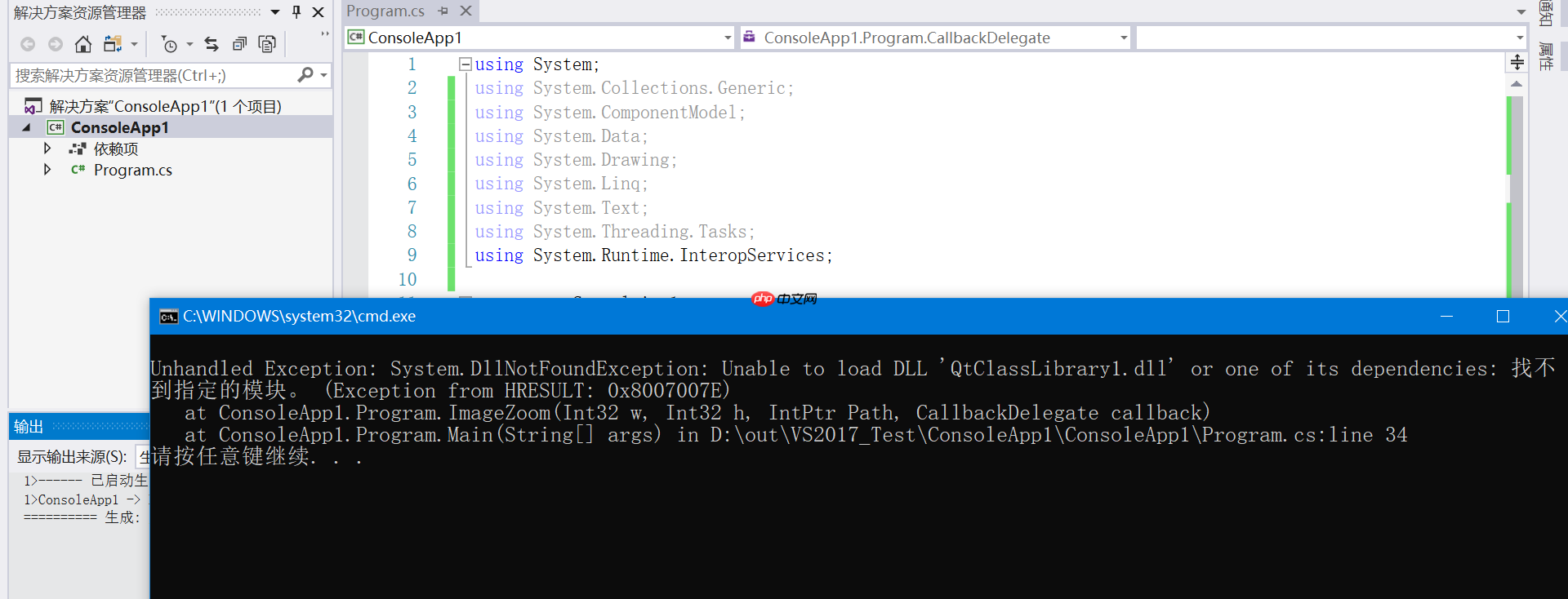Open dropdown arrow beside pending changes filter
This screenshot has width=1568, height=599.
189,44
